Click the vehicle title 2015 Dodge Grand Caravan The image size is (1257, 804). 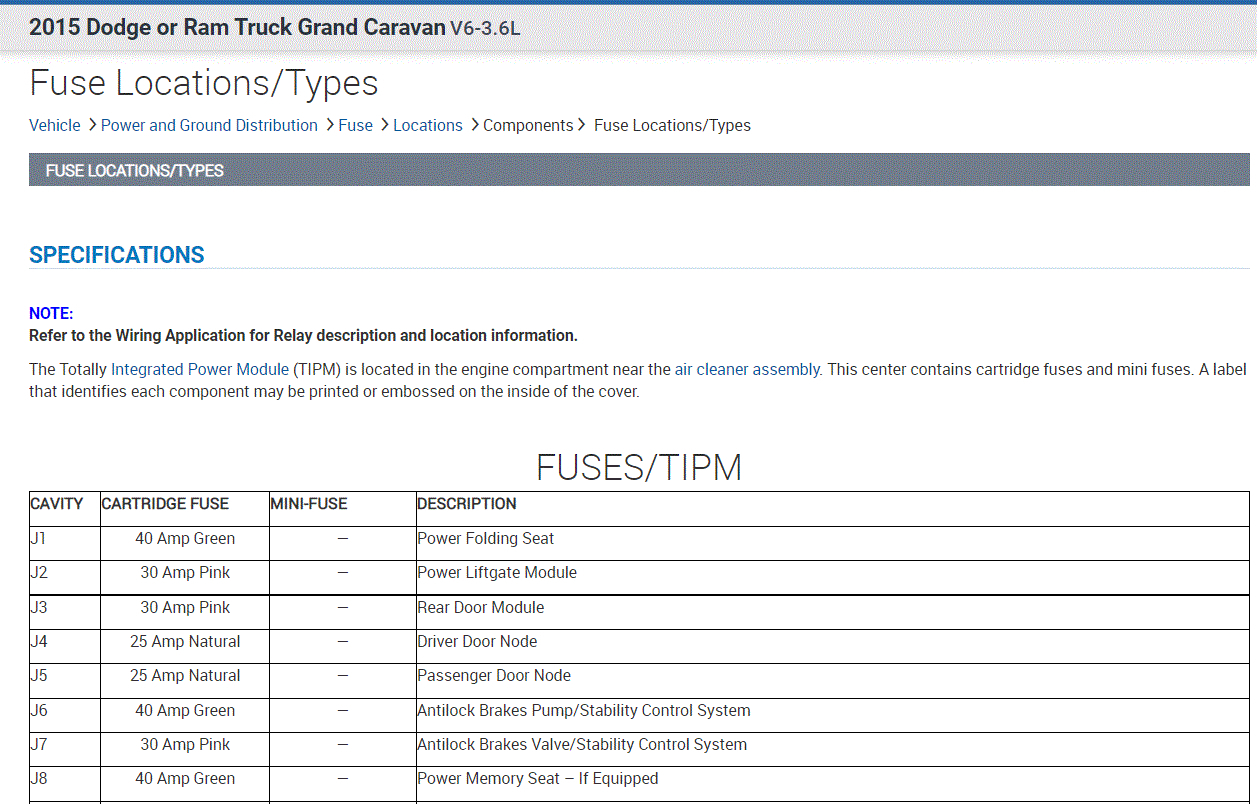pyautogui.click(x=274, y=27)
